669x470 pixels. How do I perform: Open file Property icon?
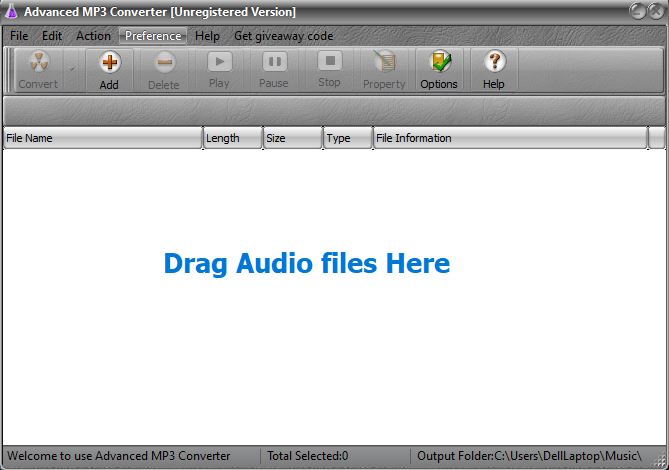pos(384,70)
